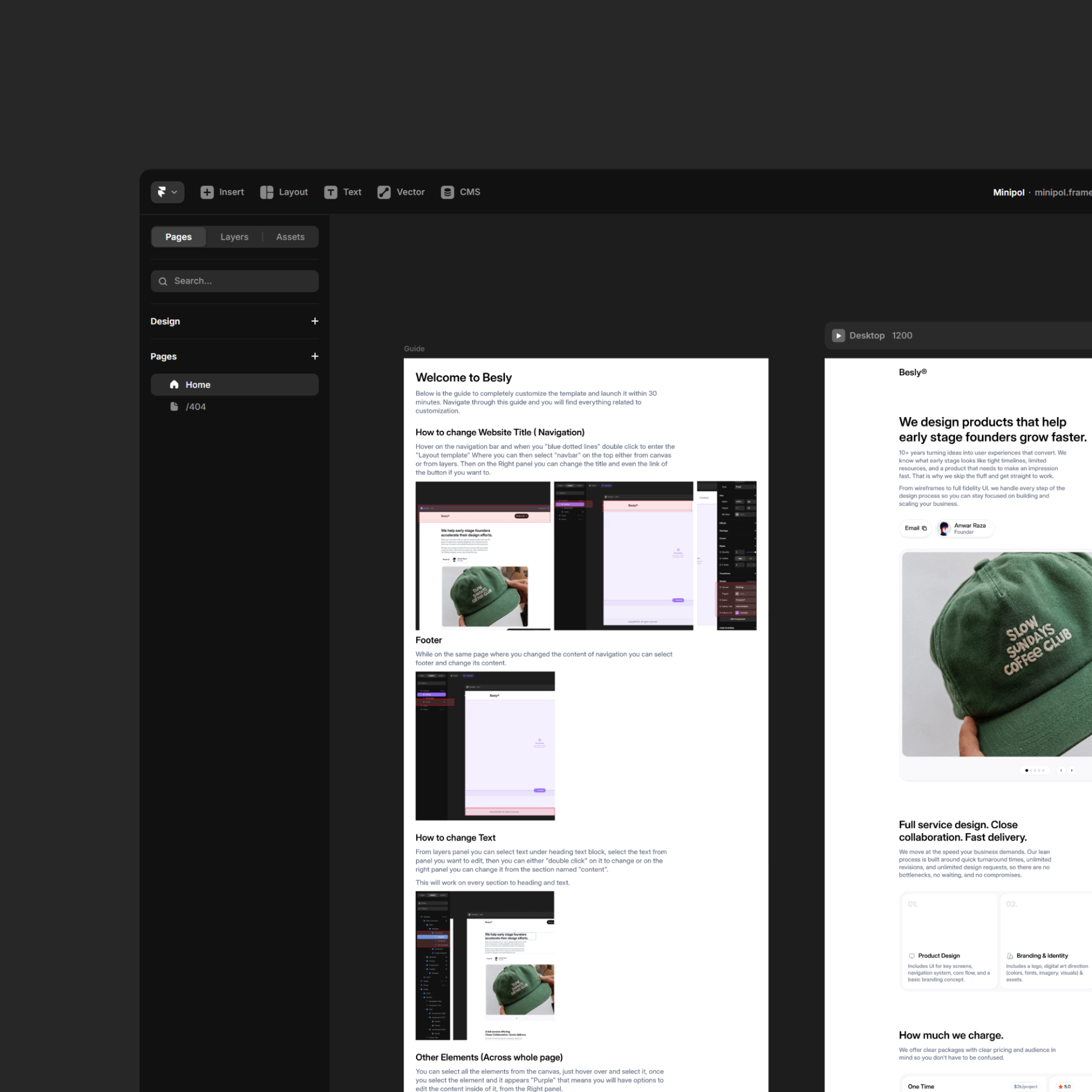Focus the Search input field
Screen dimensions: 1092x1092
(x=235, y=281)
